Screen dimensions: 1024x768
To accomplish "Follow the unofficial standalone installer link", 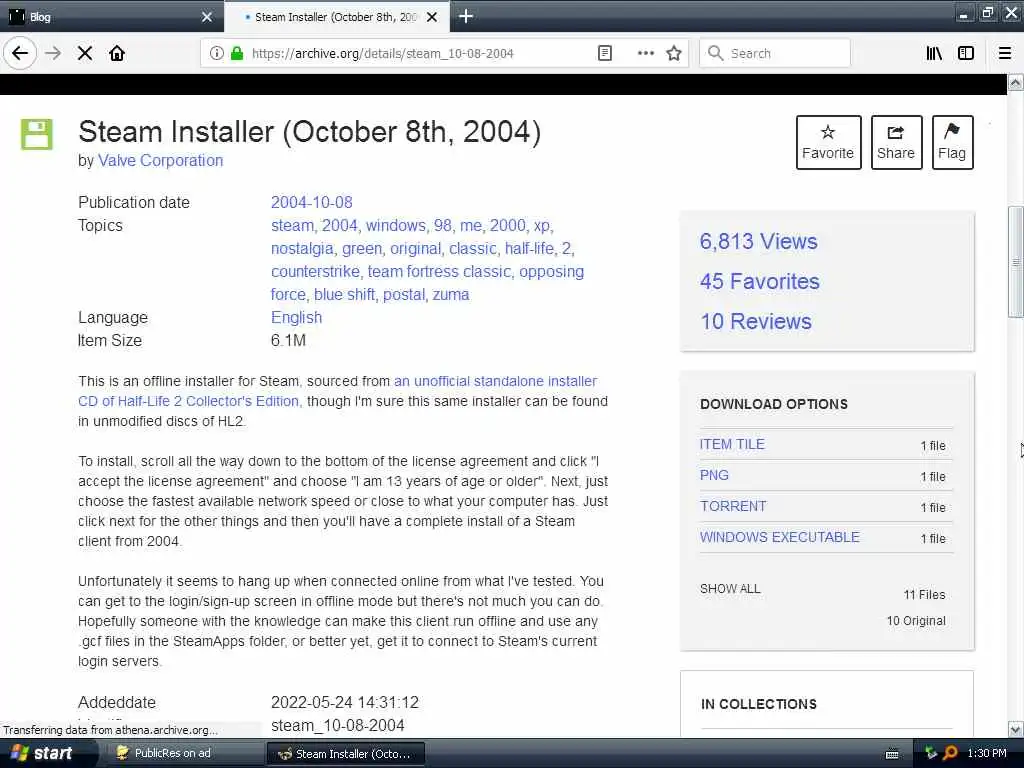I will click(x=496, y=381).
